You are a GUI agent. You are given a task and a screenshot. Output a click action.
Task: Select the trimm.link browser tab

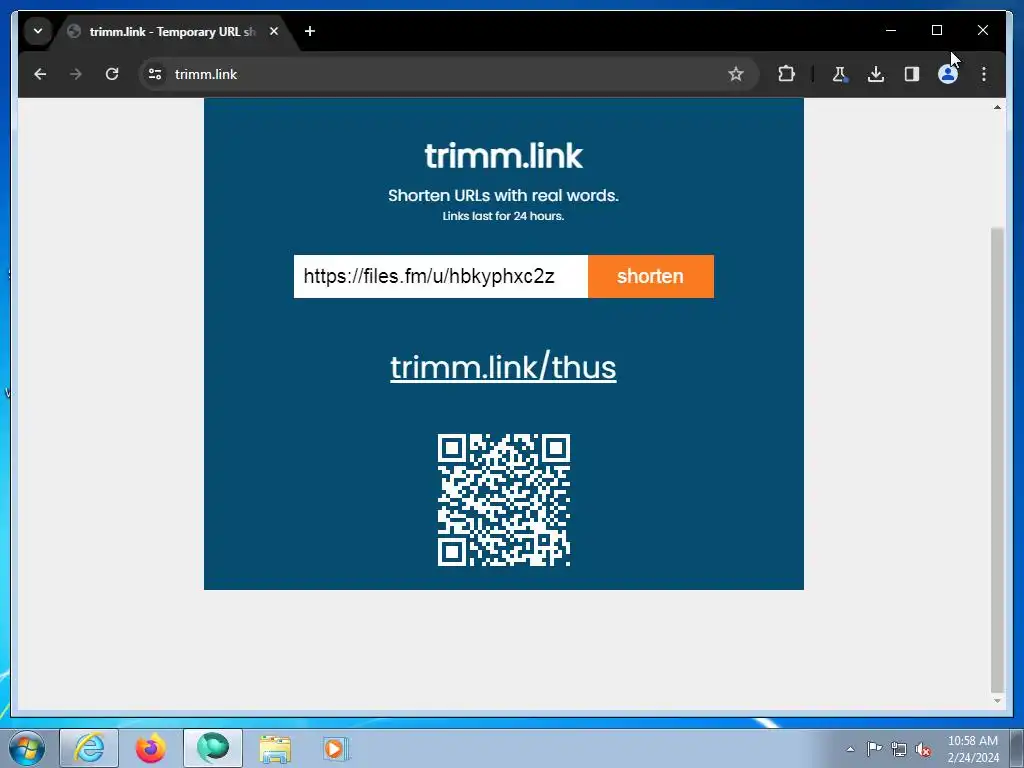pos(173,31)
